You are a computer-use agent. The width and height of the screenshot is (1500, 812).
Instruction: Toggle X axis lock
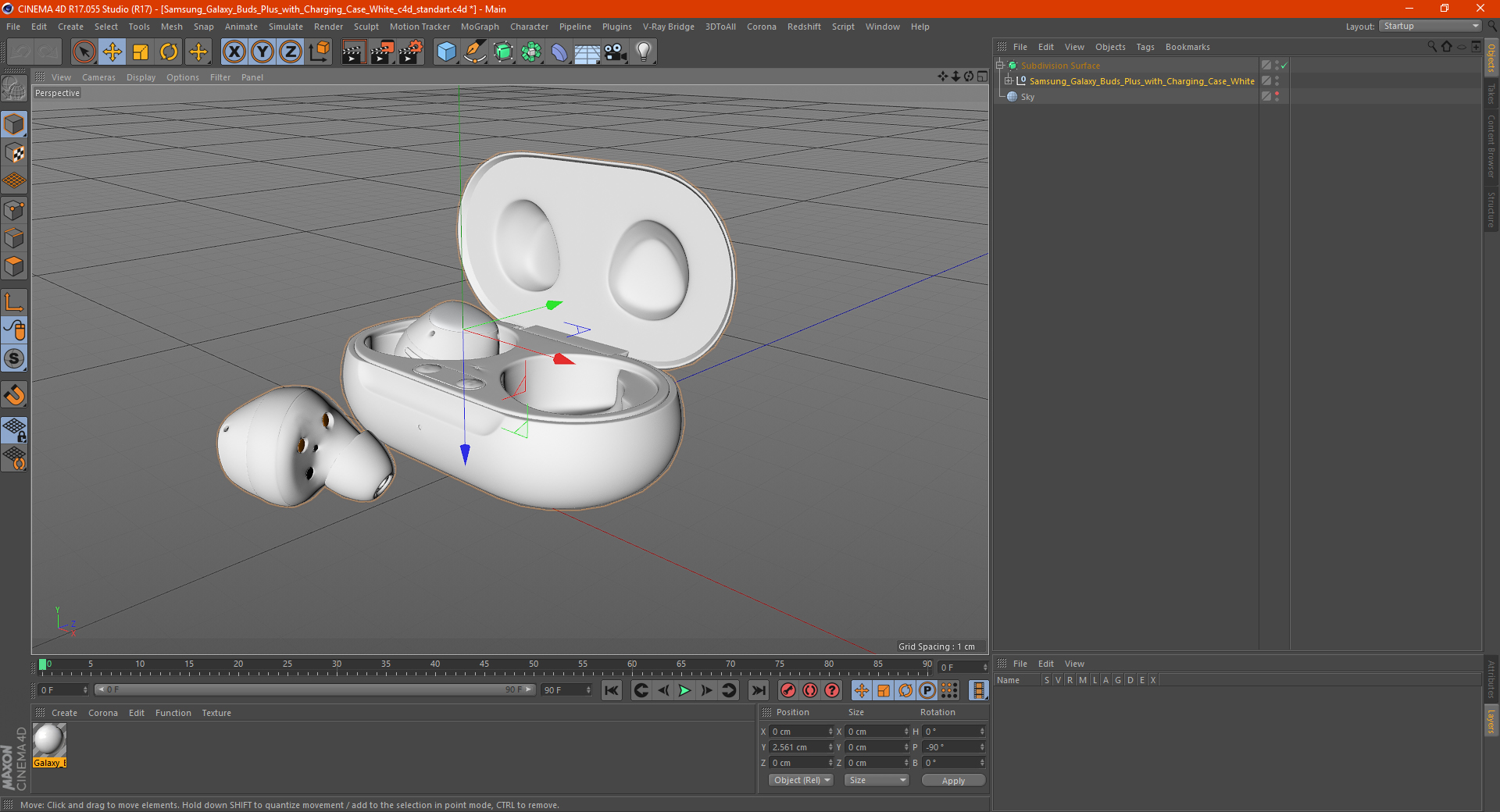[234, 52]
